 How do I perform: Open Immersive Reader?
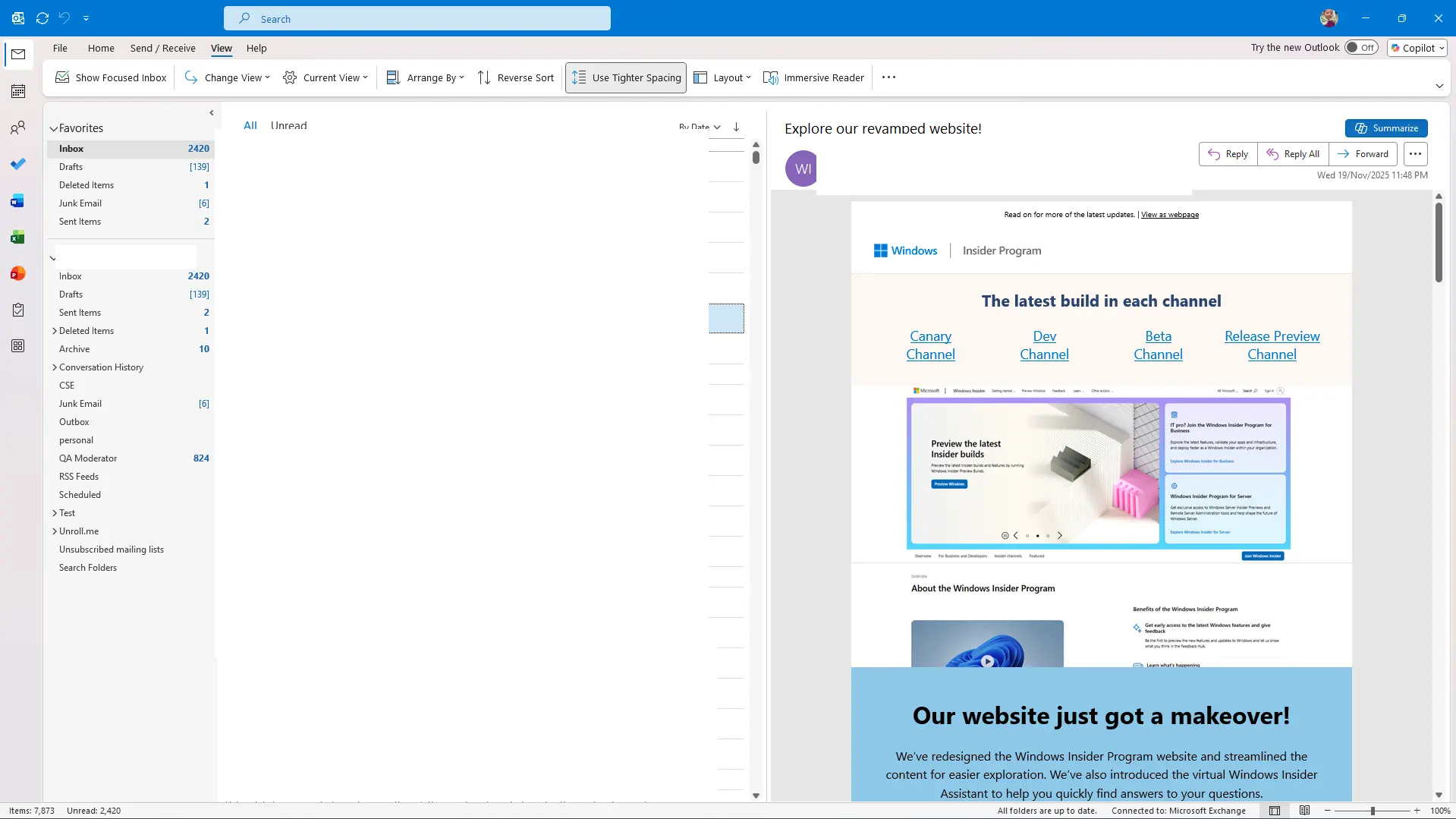(813, 77)
